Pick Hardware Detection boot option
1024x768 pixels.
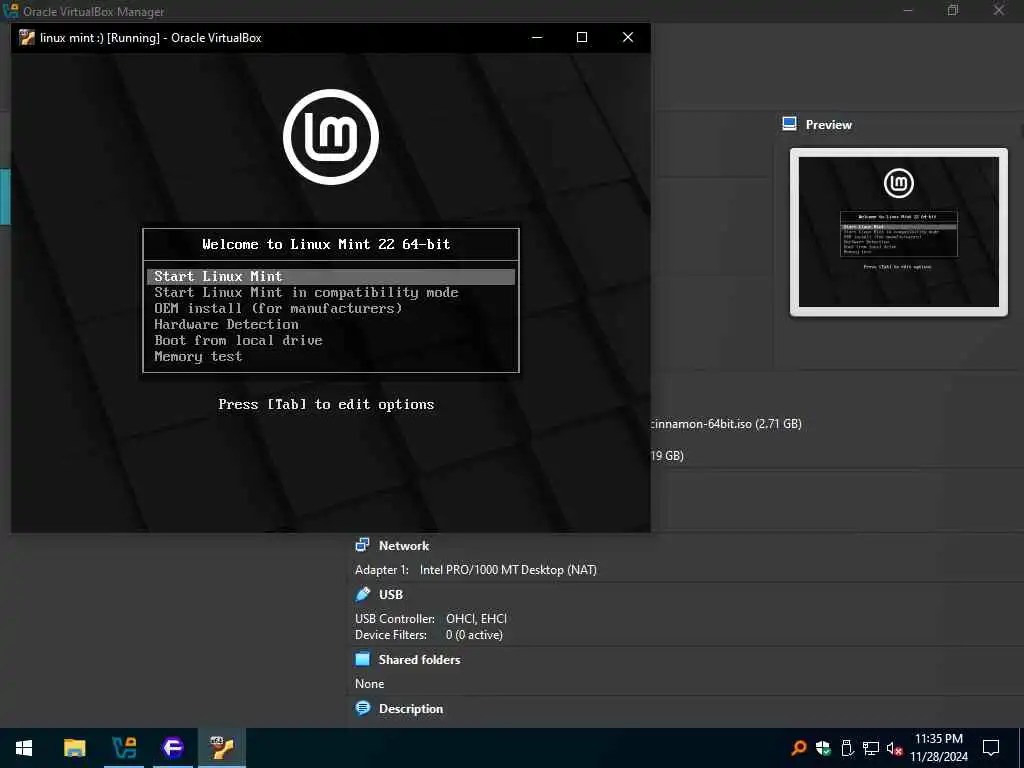coord(227,325)
